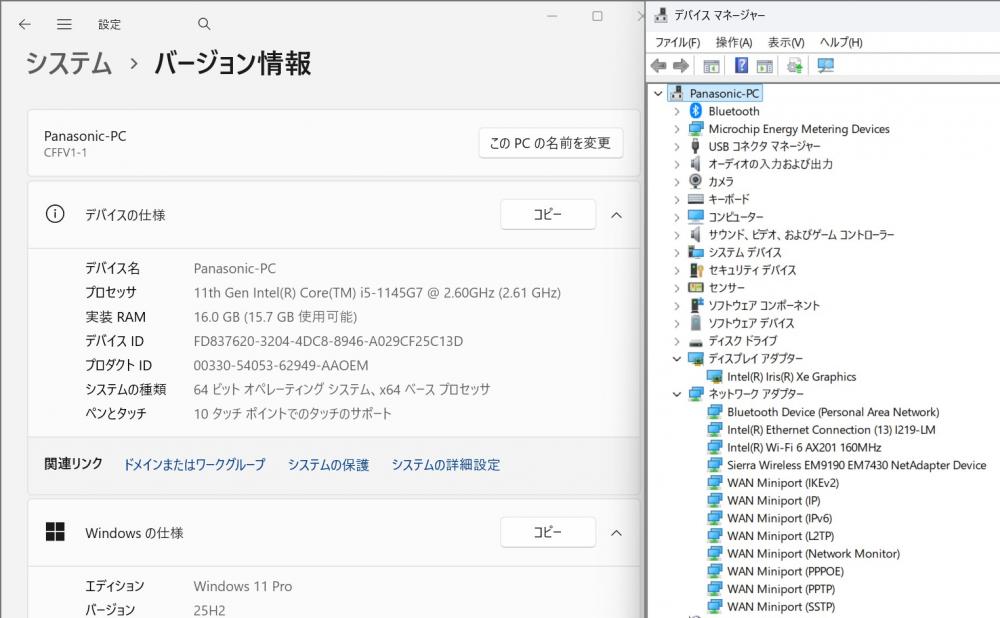Click the ソフトウェア コンポーネント icon
The width and height of the screenshot is (1000, 618).
pyautogui.click(x=696, y=305)
